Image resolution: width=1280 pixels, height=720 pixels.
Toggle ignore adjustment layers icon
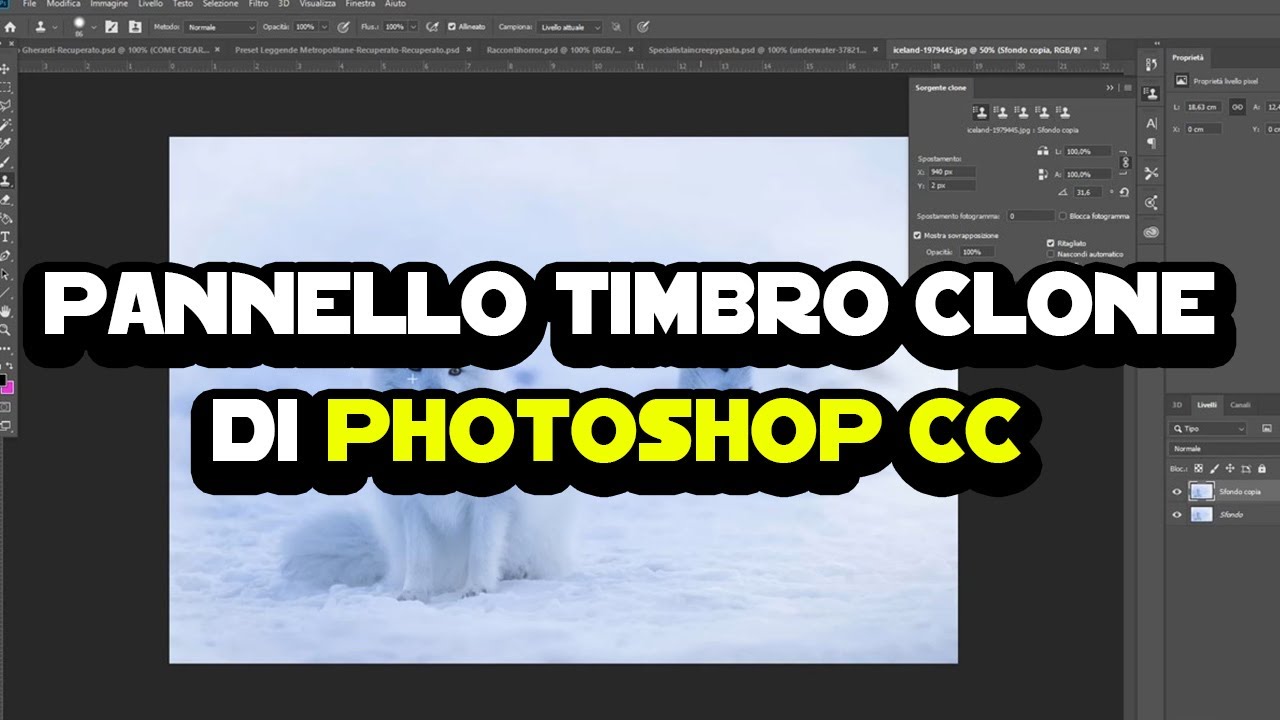614,27
